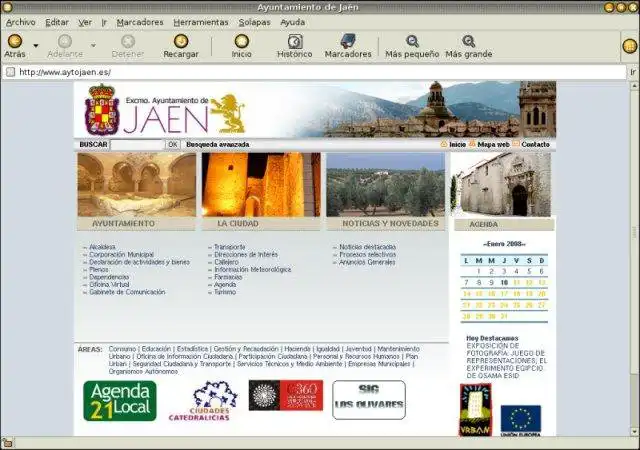Open the Marcadores bookmarks toolbar icon
This screenshot has width=640, height=450.
point(348,41)
